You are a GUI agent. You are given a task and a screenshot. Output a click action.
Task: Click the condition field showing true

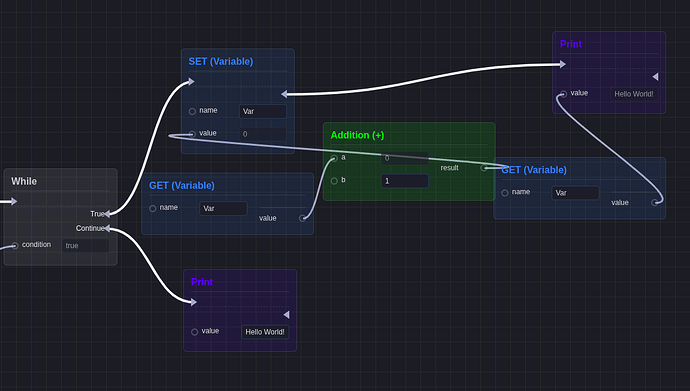coord(85,245)
